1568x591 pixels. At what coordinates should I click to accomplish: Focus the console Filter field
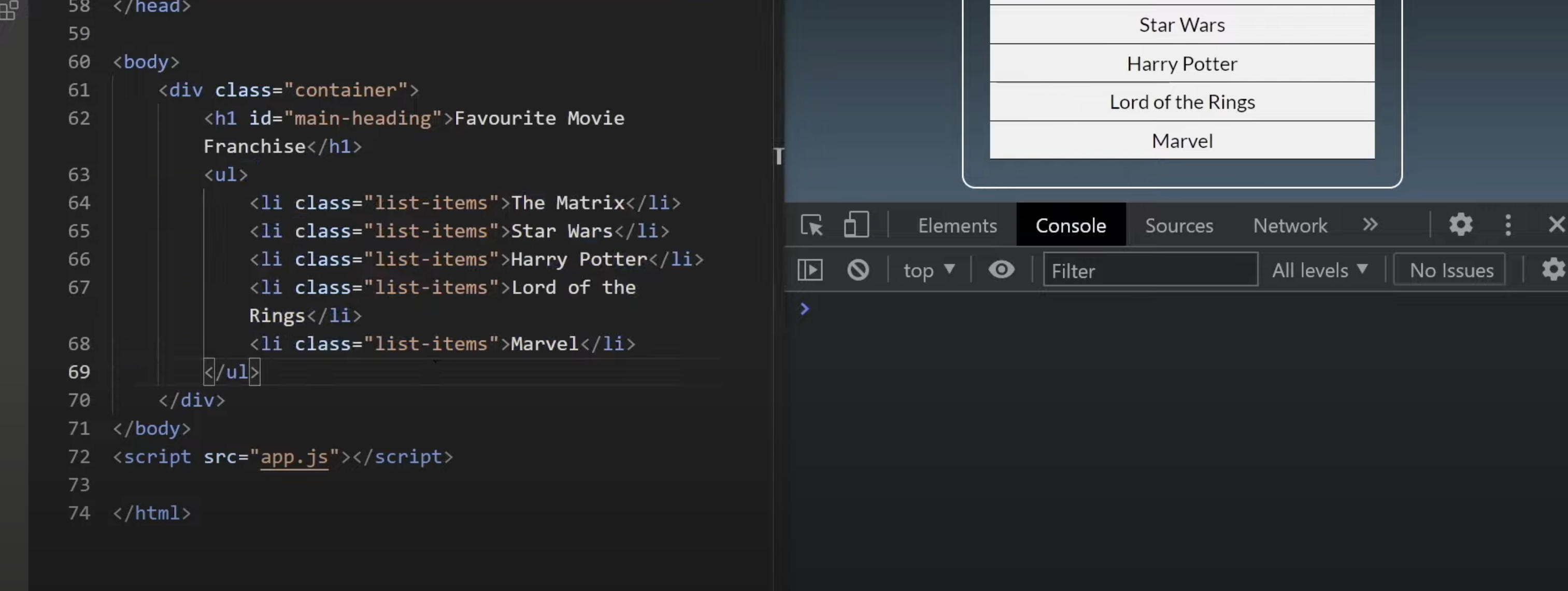pyautogui.click(x=1150, y=270)
